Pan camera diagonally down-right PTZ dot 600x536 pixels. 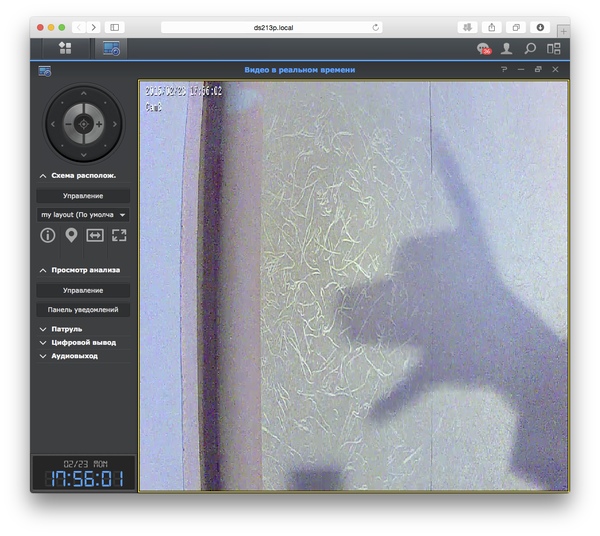tap(105, 145)
